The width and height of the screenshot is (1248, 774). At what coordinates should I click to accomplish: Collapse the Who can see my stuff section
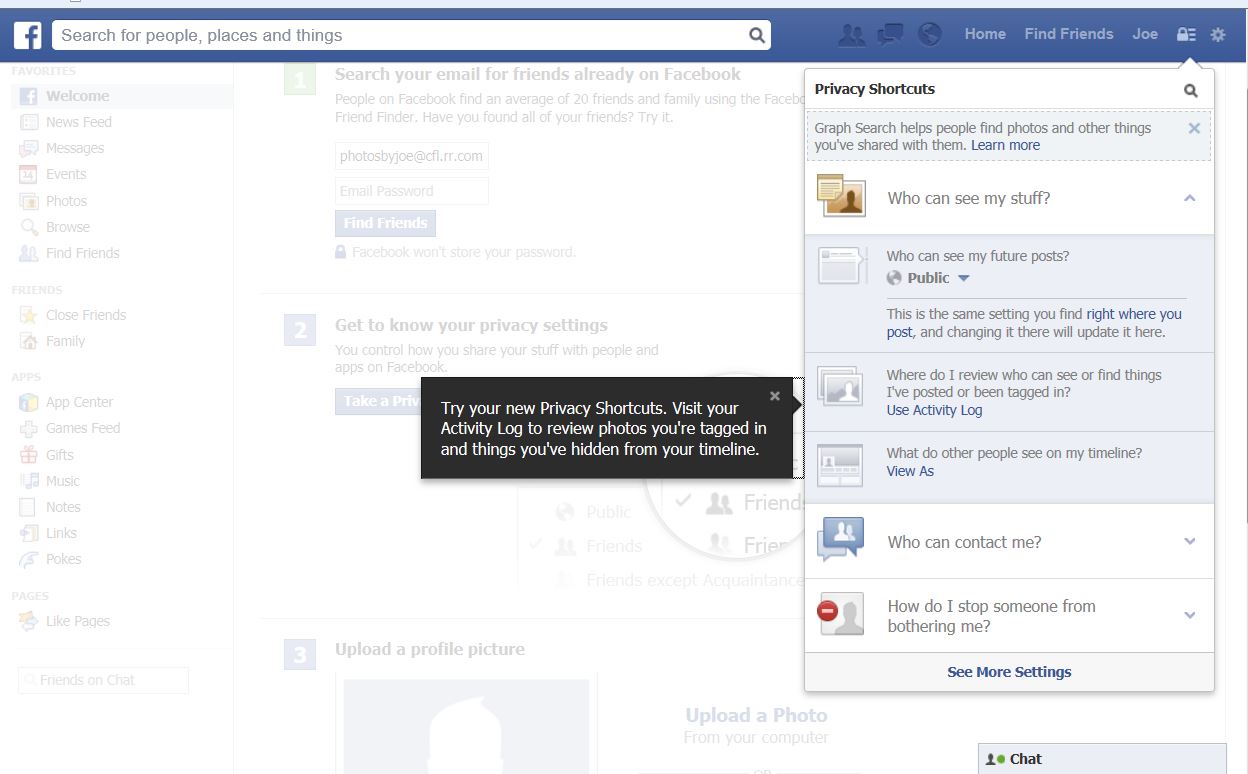tap(1190, 198)
